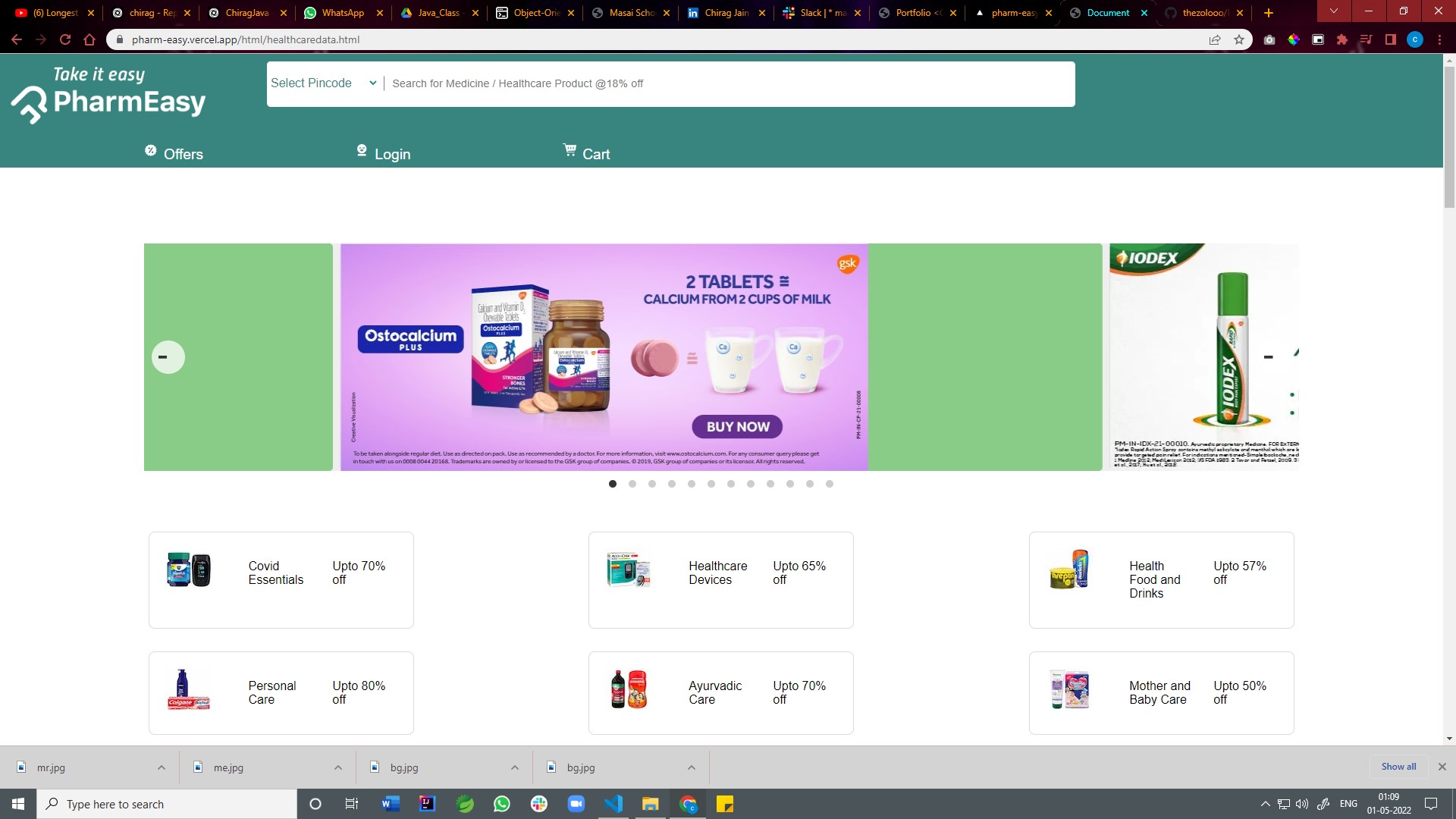Open Zoom from the taskbar
This screenshot has width=1456, height=819.
click(x=576, y=804)
